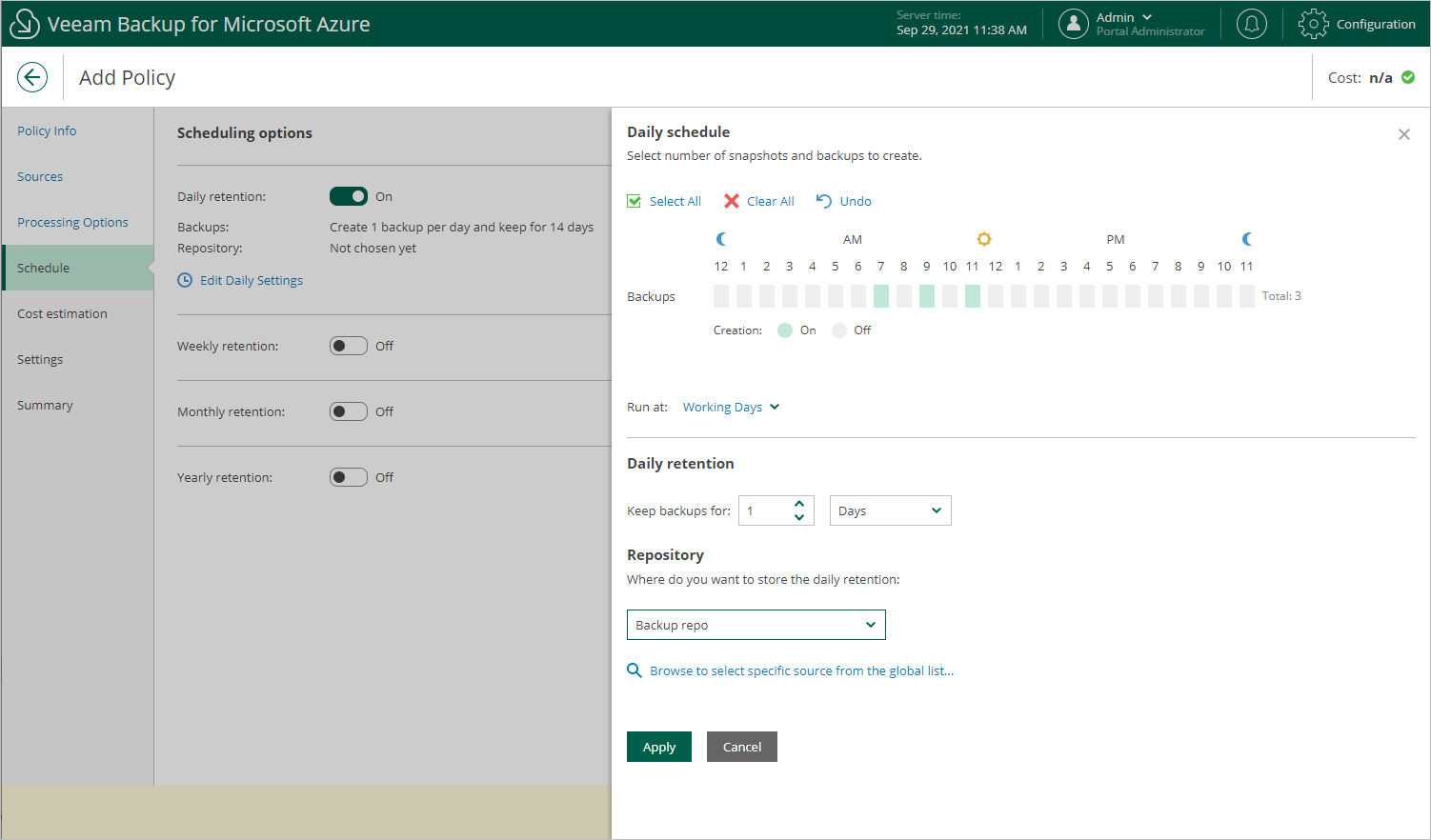Increase the Keep backups for value
1431x840 pixels.
coord(799,504)
